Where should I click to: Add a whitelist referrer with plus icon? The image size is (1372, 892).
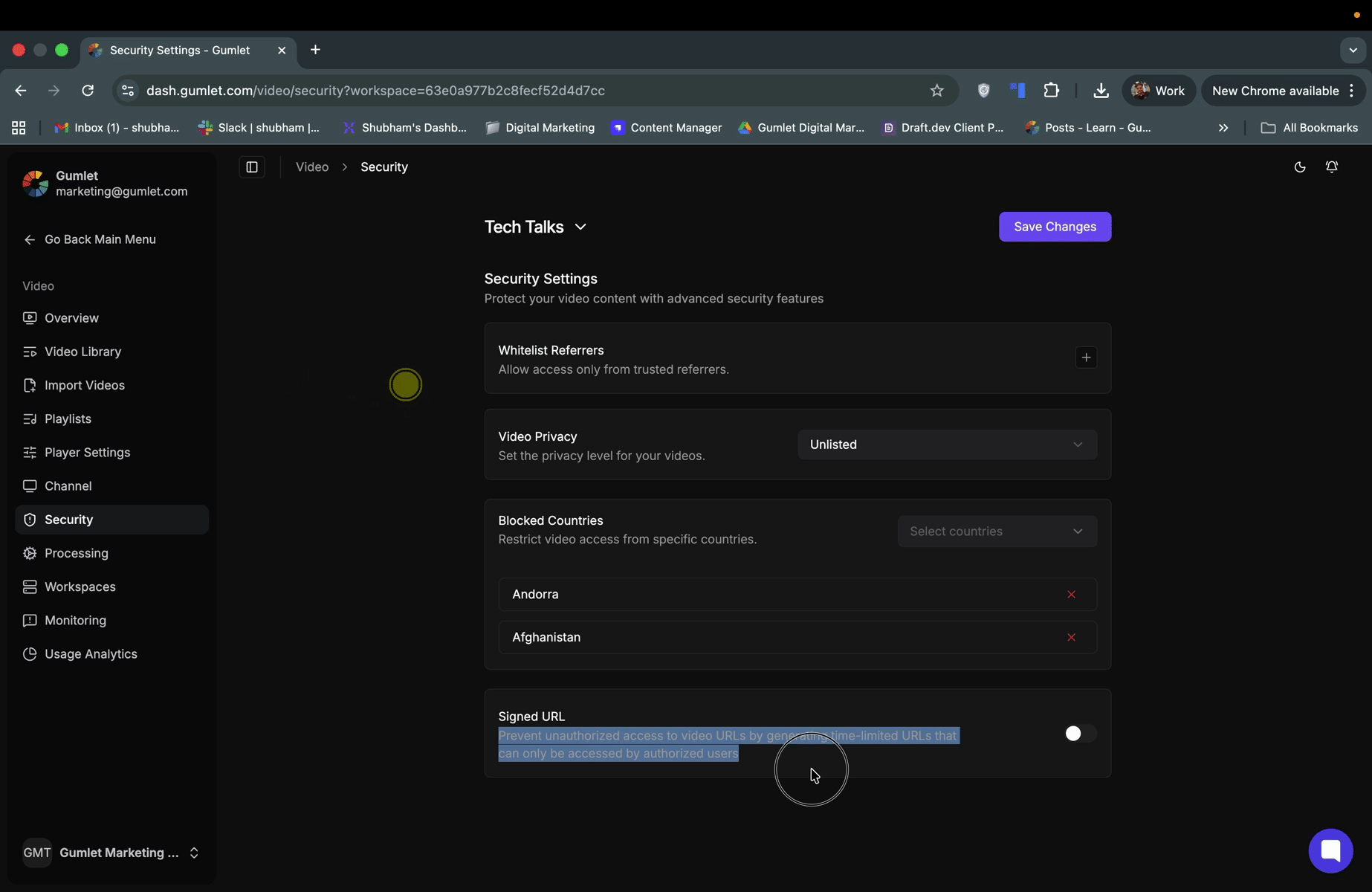pyautogui.click(x=1086, y=358)
